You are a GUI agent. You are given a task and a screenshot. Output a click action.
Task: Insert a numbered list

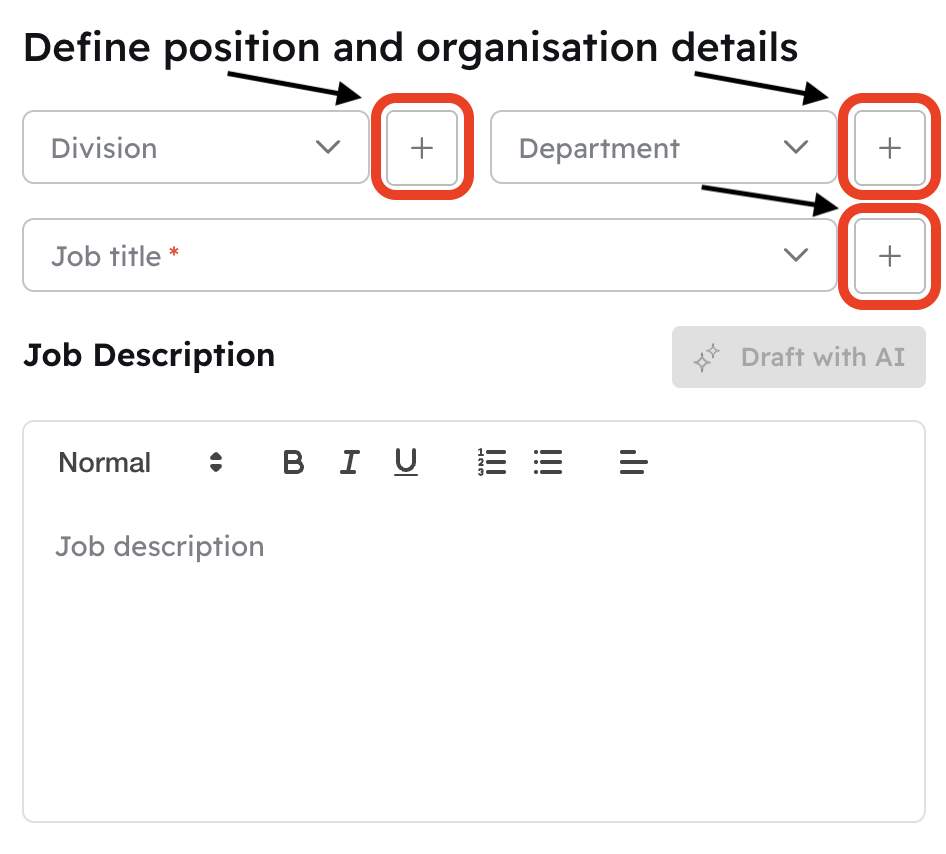492,462
